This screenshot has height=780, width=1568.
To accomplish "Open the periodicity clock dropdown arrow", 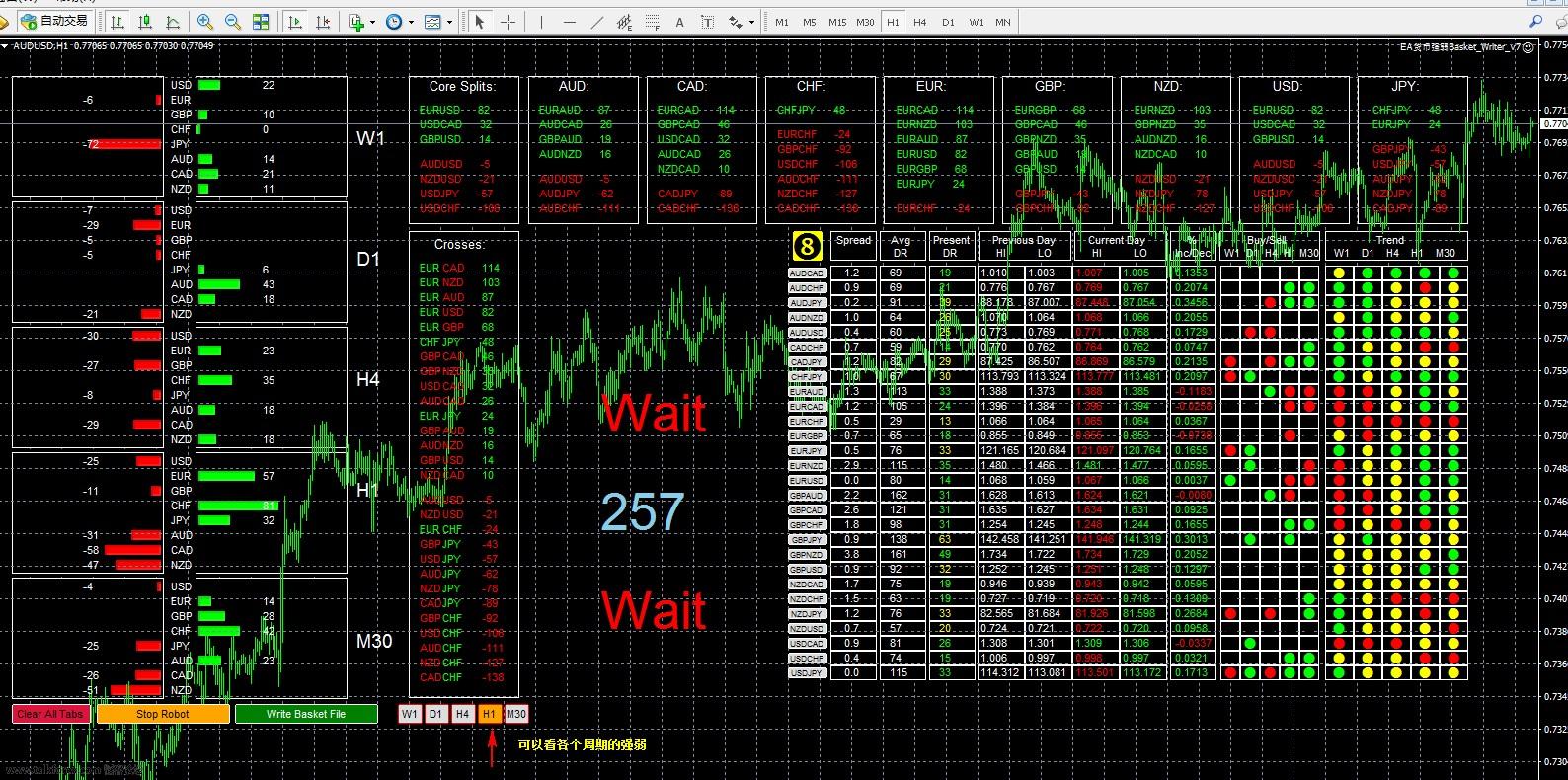I will (x=411, y=22).
